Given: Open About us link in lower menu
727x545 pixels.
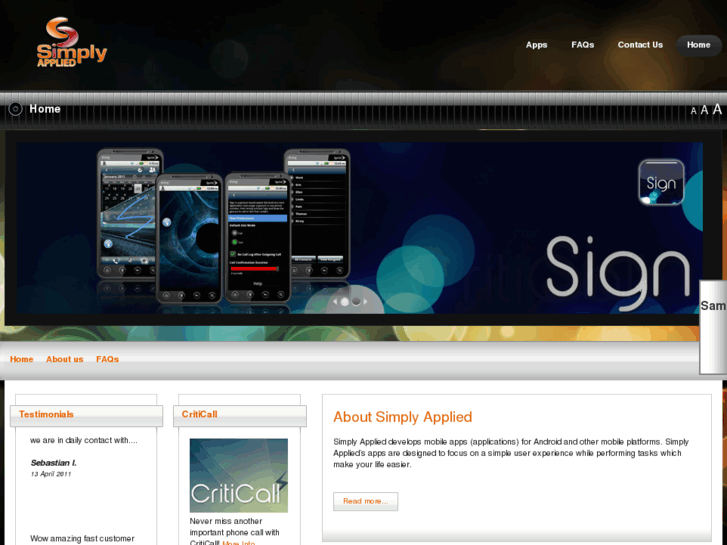Looking at the screenshot, I should [x=64, y=359].
